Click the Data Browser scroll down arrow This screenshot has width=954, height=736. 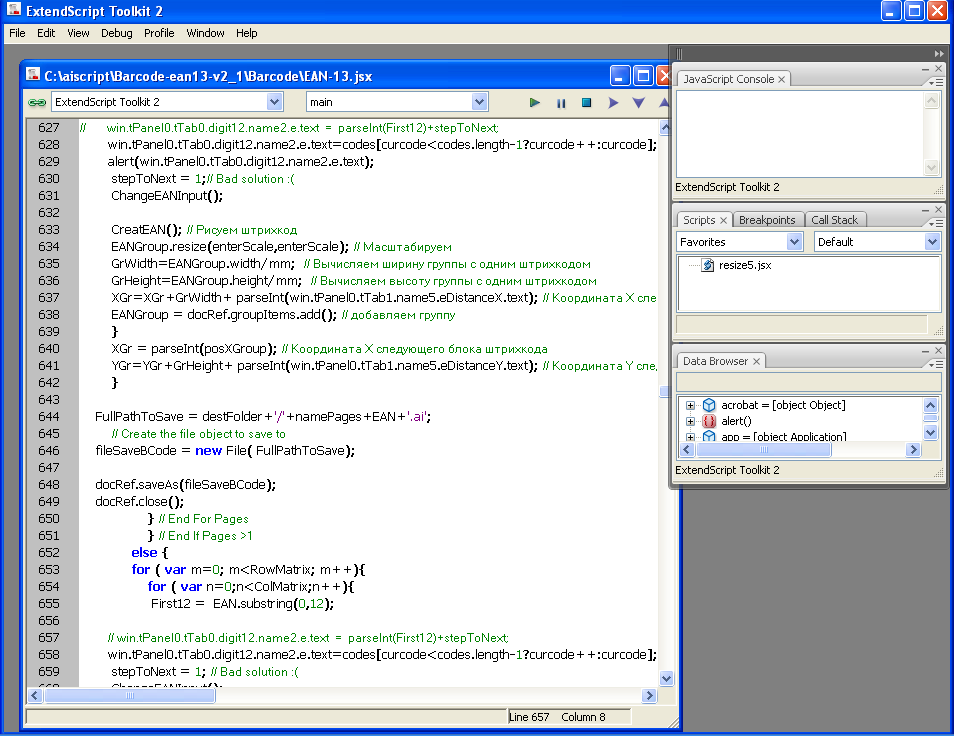(x=930, y=432)
